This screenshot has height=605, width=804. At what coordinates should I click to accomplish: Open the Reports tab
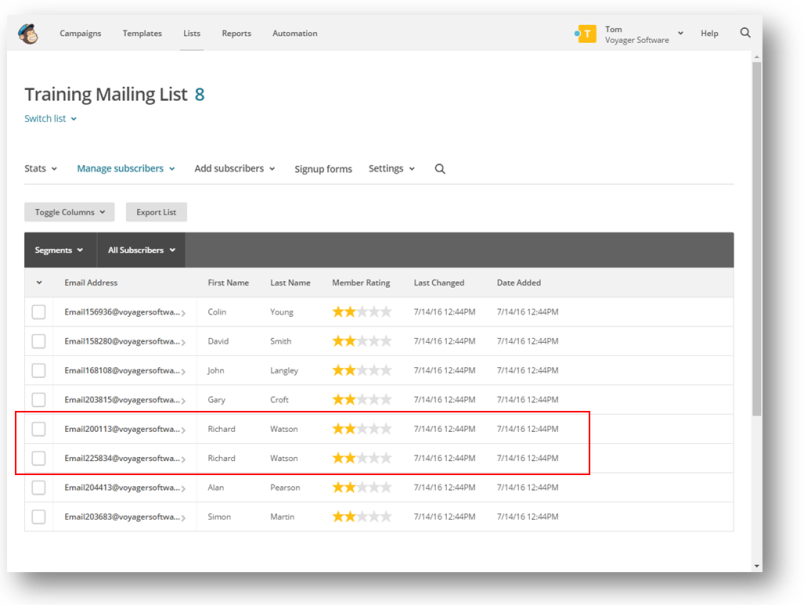(x=236, y=33)
